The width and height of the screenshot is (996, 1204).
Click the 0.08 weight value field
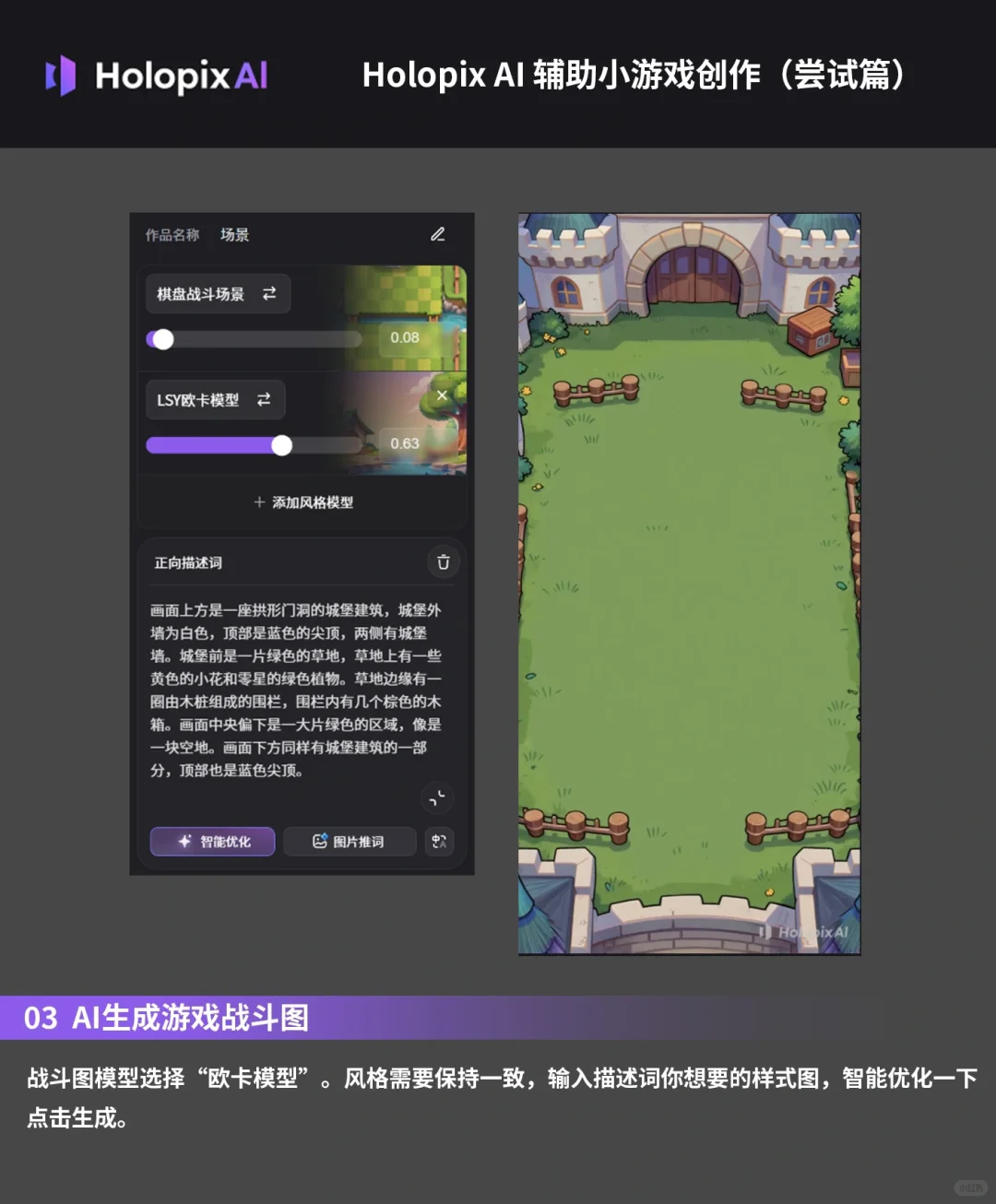tap(406, 337)
